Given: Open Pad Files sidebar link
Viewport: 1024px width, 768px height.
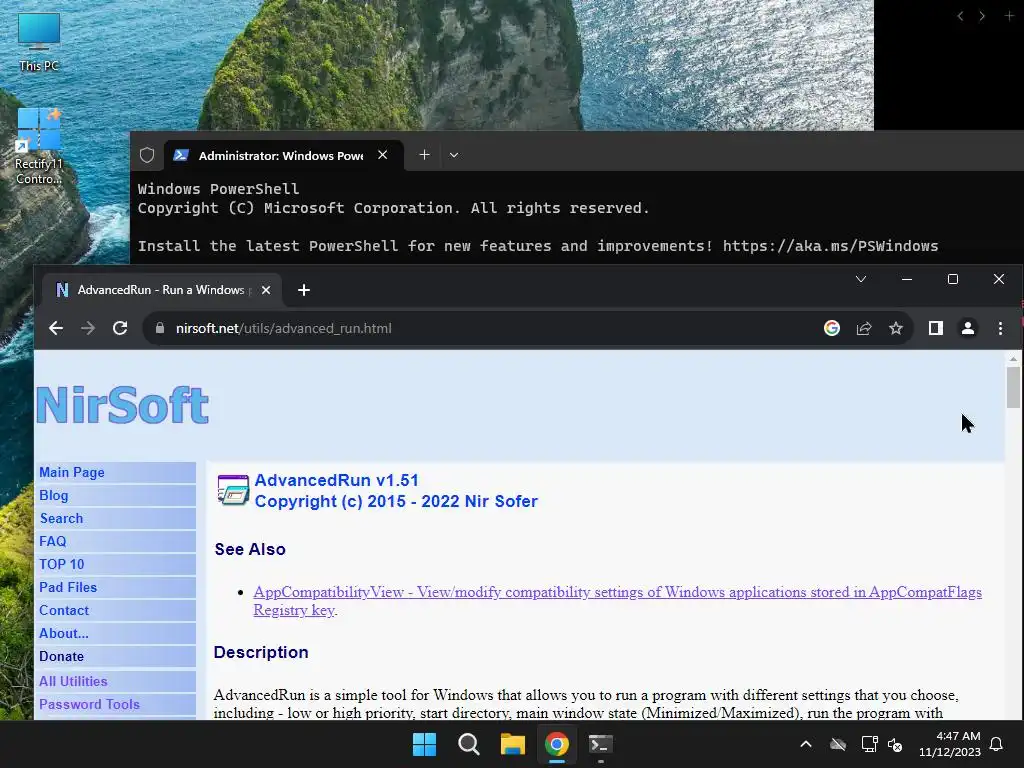Looking at the screenshot, I should [68, 587].
